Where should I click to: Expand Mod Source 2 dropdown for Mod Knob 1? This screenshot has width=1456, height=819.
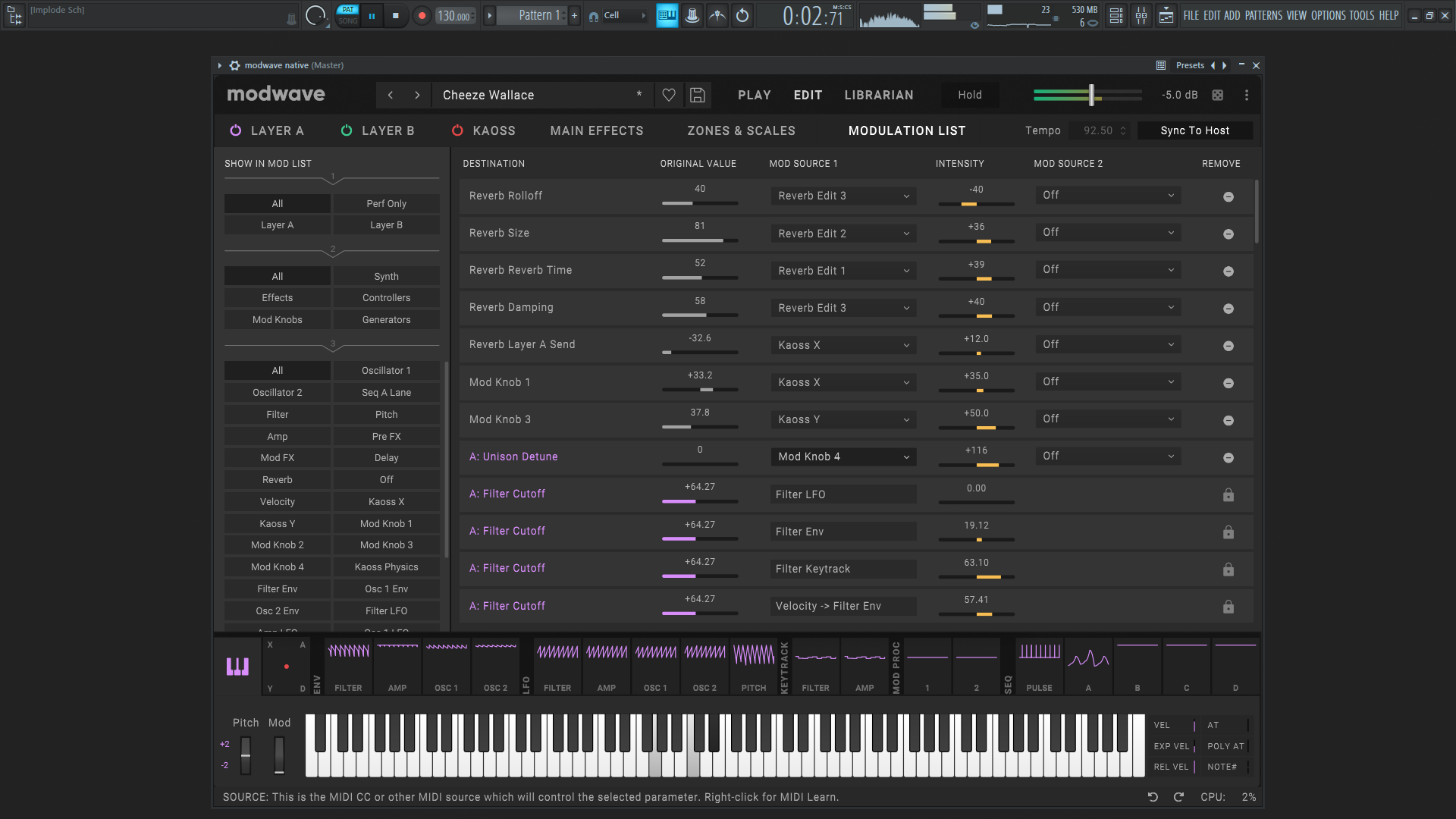(x=1108, y=381)
